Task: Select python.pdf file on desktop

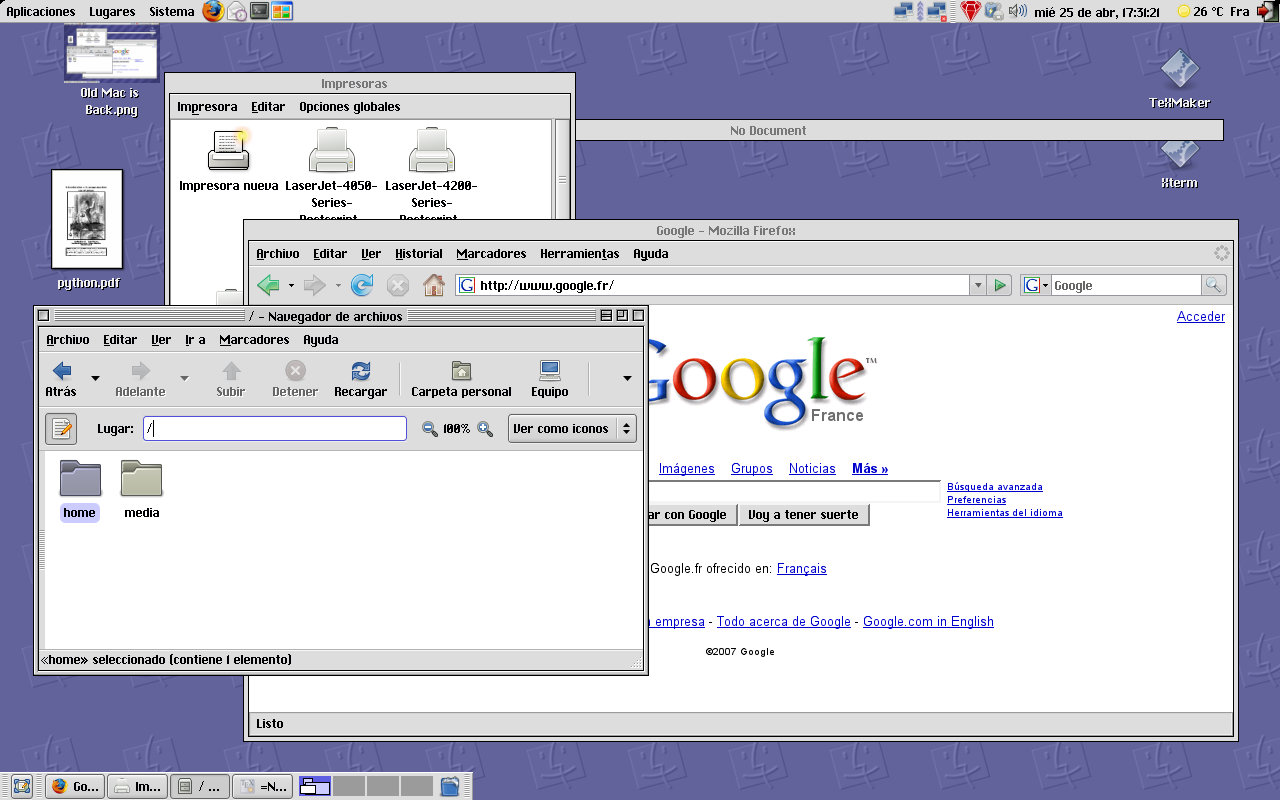Action: click(x=87, y=219)
